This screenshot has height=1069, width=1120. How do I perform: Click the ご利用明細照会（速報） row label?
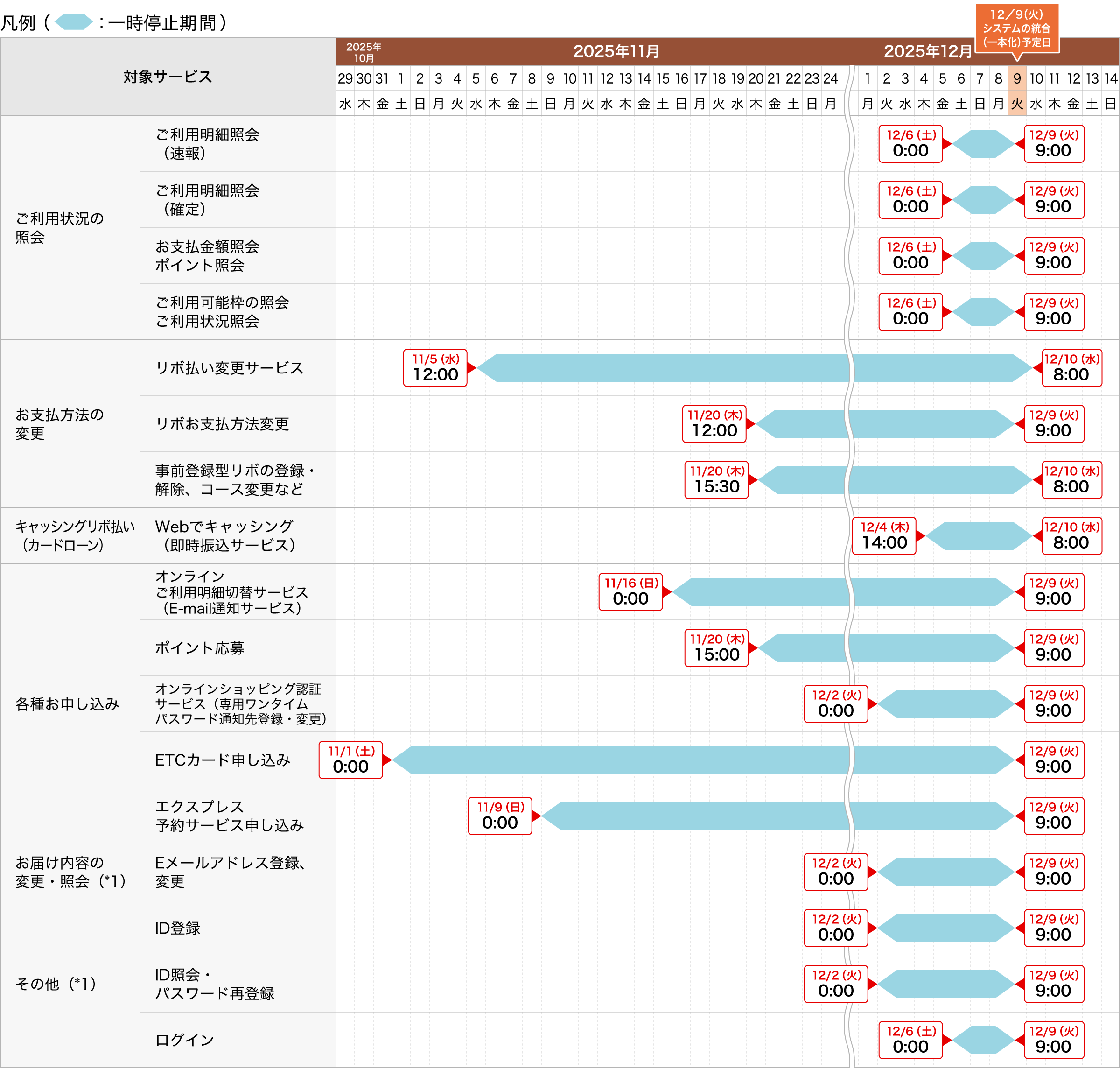click(207, 144)
